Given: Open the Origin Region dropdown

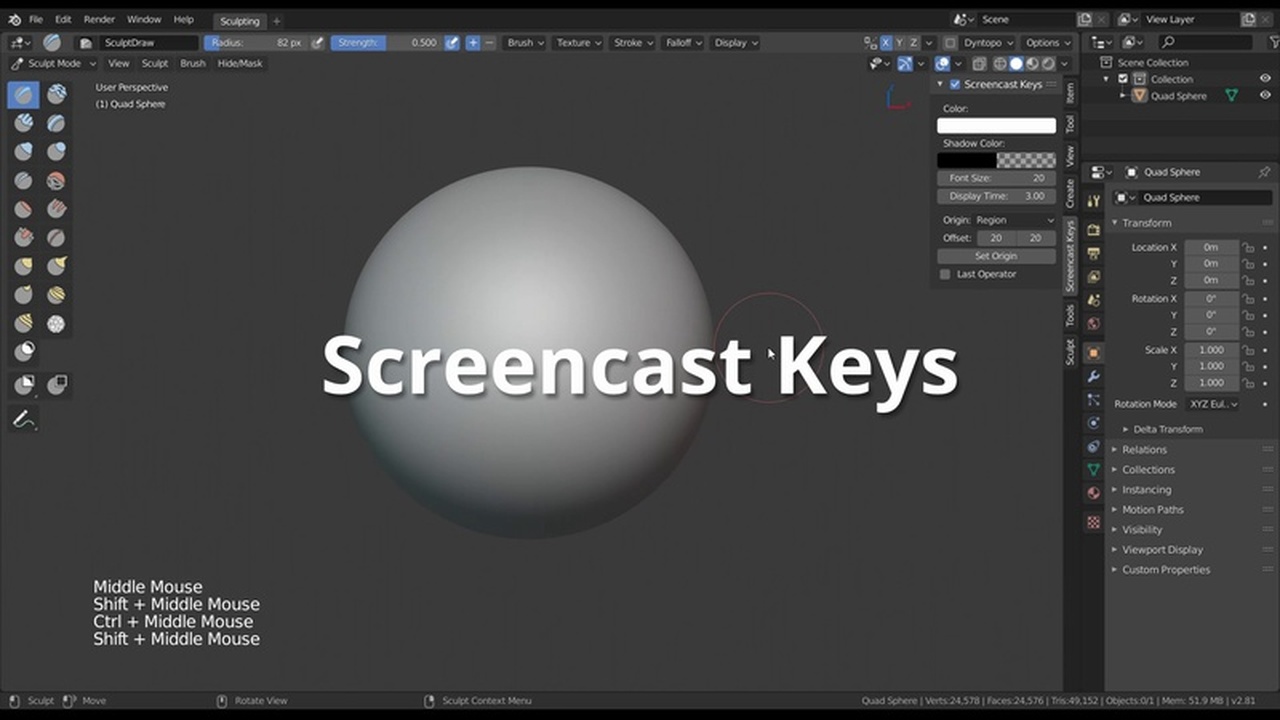Looking at the screenshot, I should click(1014, 220).
